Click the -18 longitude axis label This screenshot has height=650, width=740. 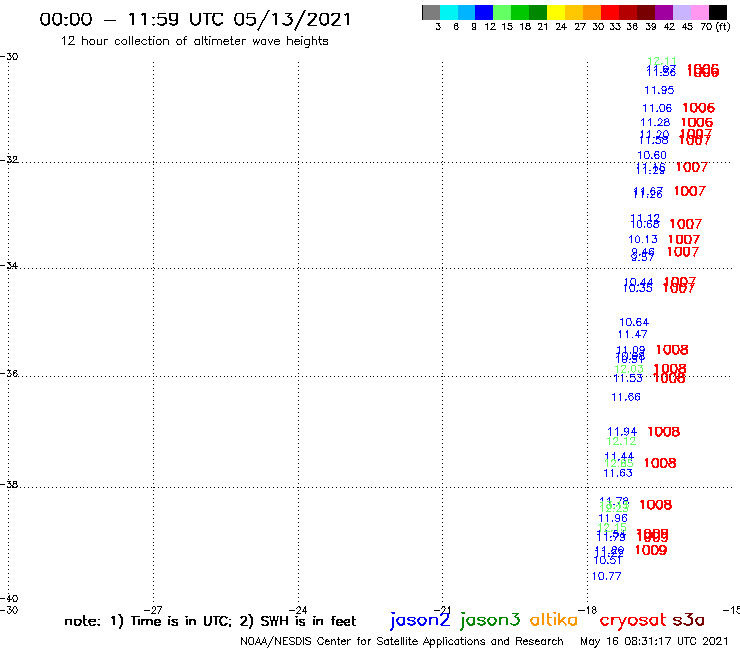[588, 610]
